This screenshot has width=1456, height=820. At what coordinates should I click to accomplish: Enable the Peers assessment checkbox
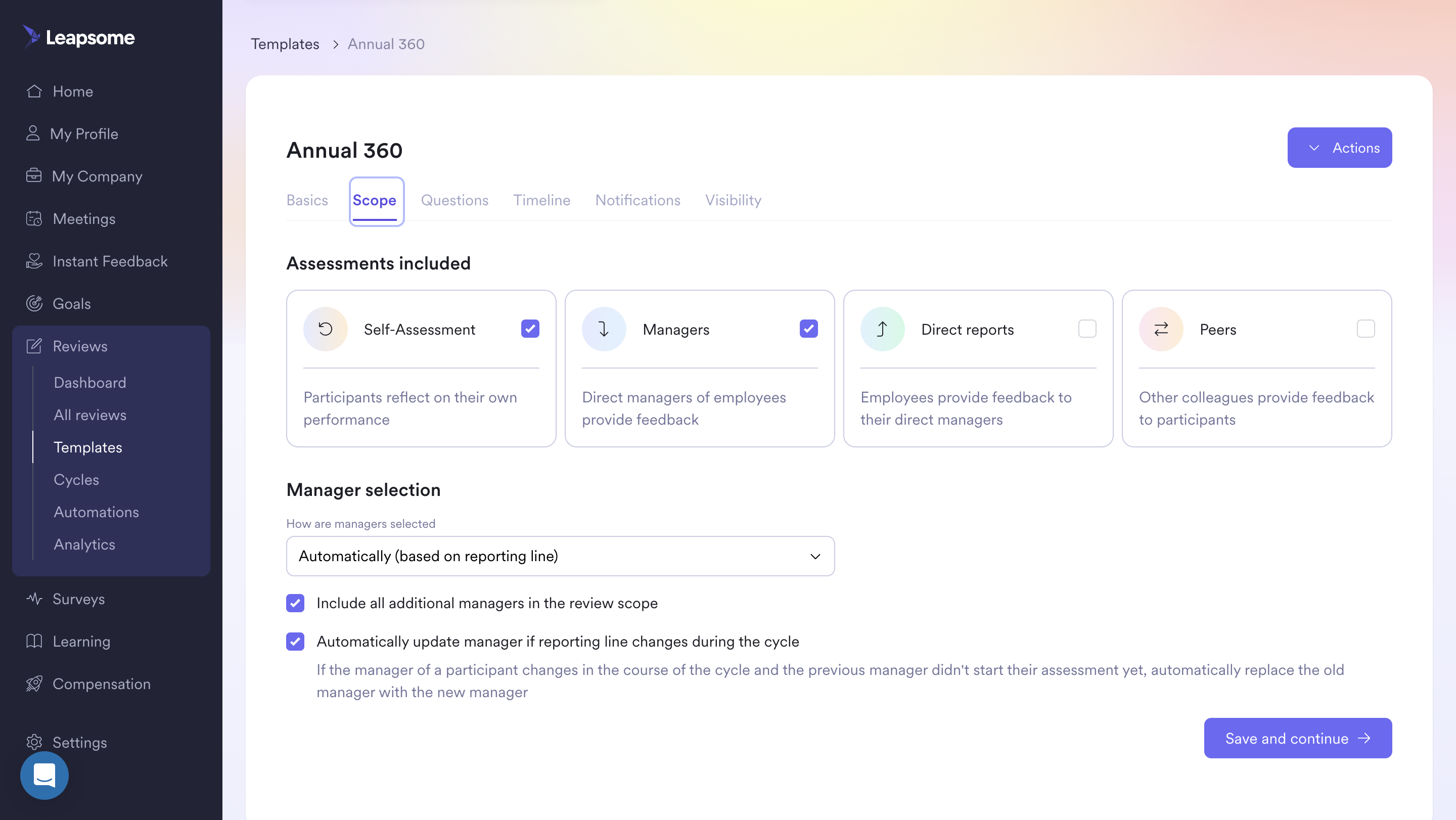tap(1366, 329)
